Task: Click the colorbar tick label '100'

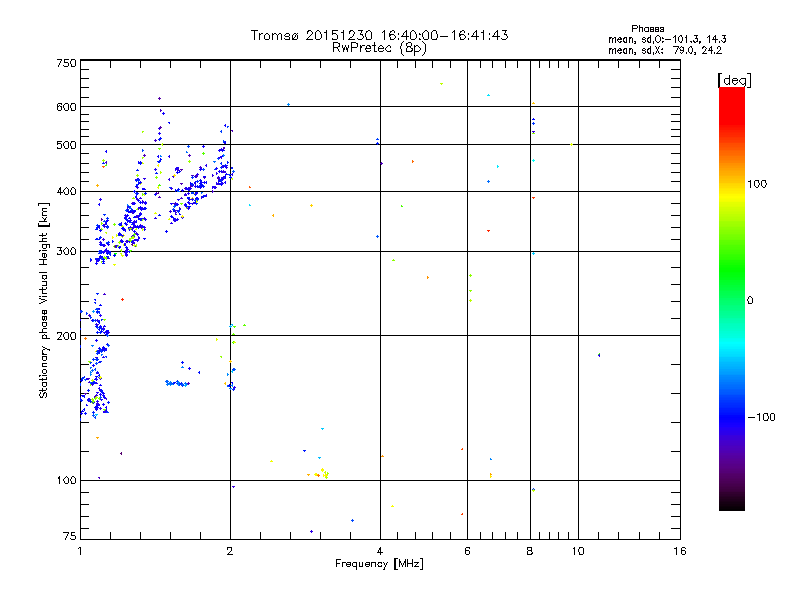Action: click(757, 184)
